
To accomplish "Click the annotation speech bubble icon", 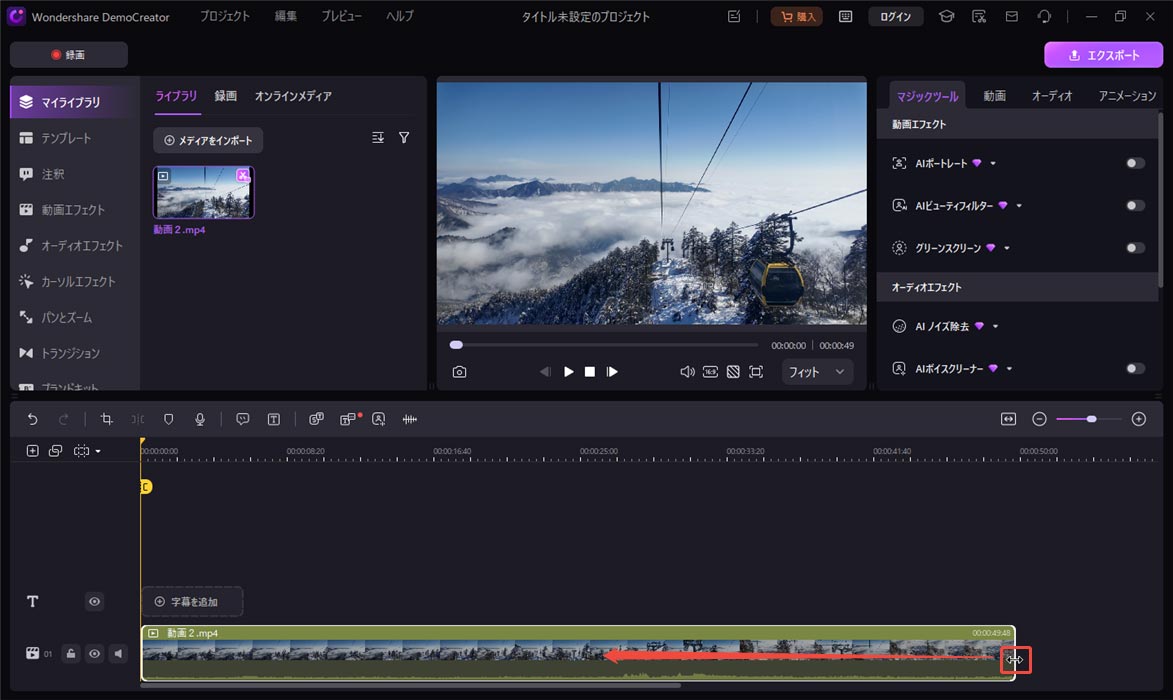I will click(243, 418).
